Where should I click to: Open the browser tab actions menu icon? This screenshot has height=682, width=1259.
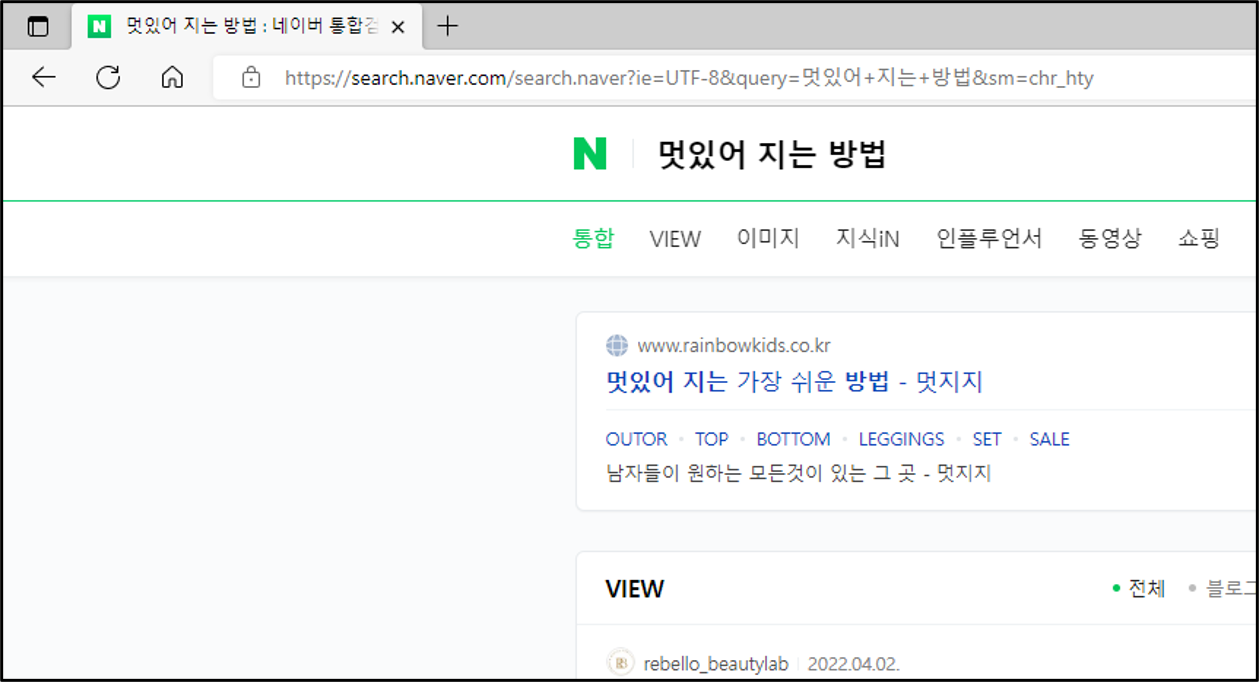(38, 27)
